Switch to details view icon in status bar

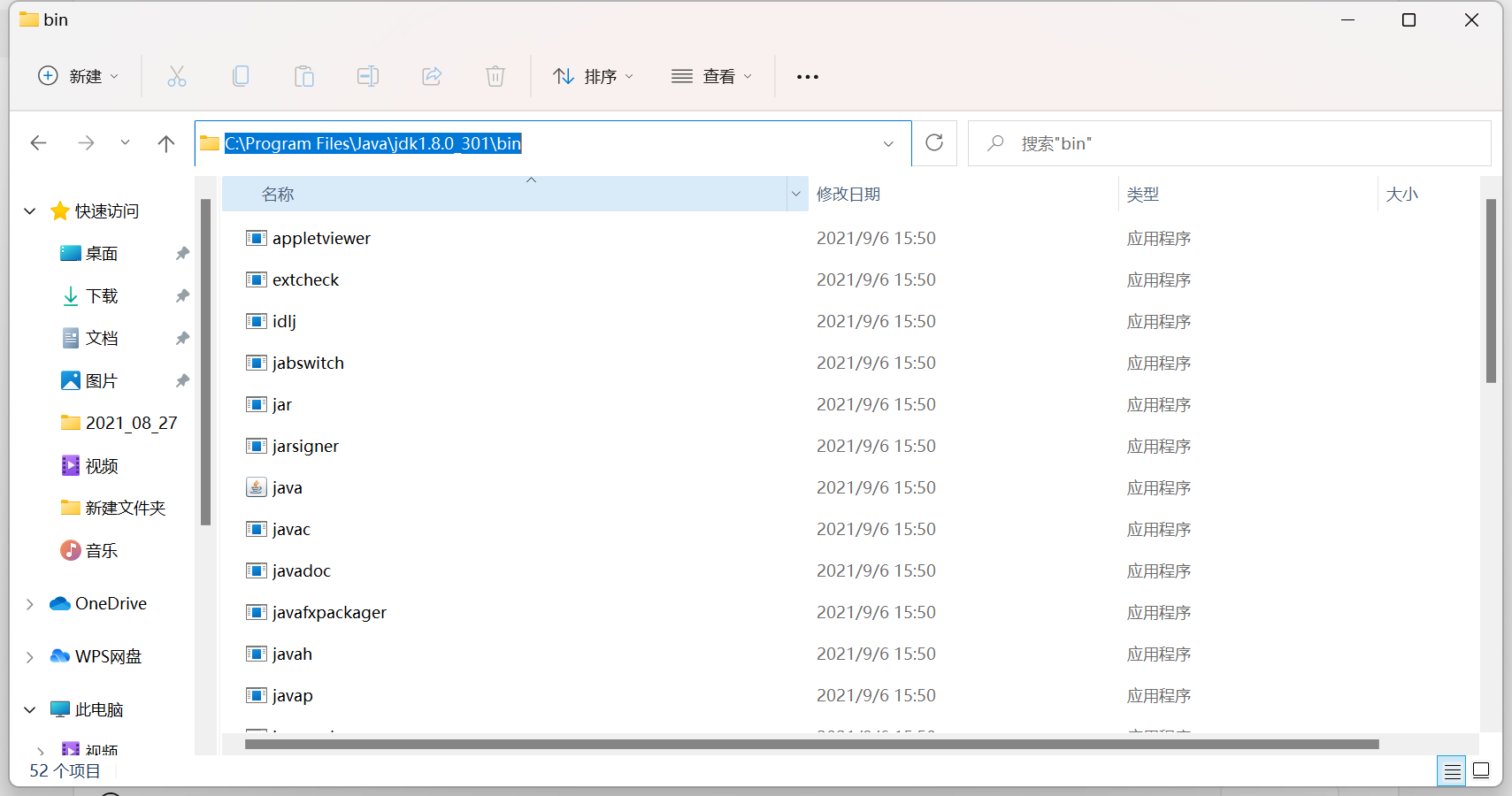click(x=1452, y=771)
